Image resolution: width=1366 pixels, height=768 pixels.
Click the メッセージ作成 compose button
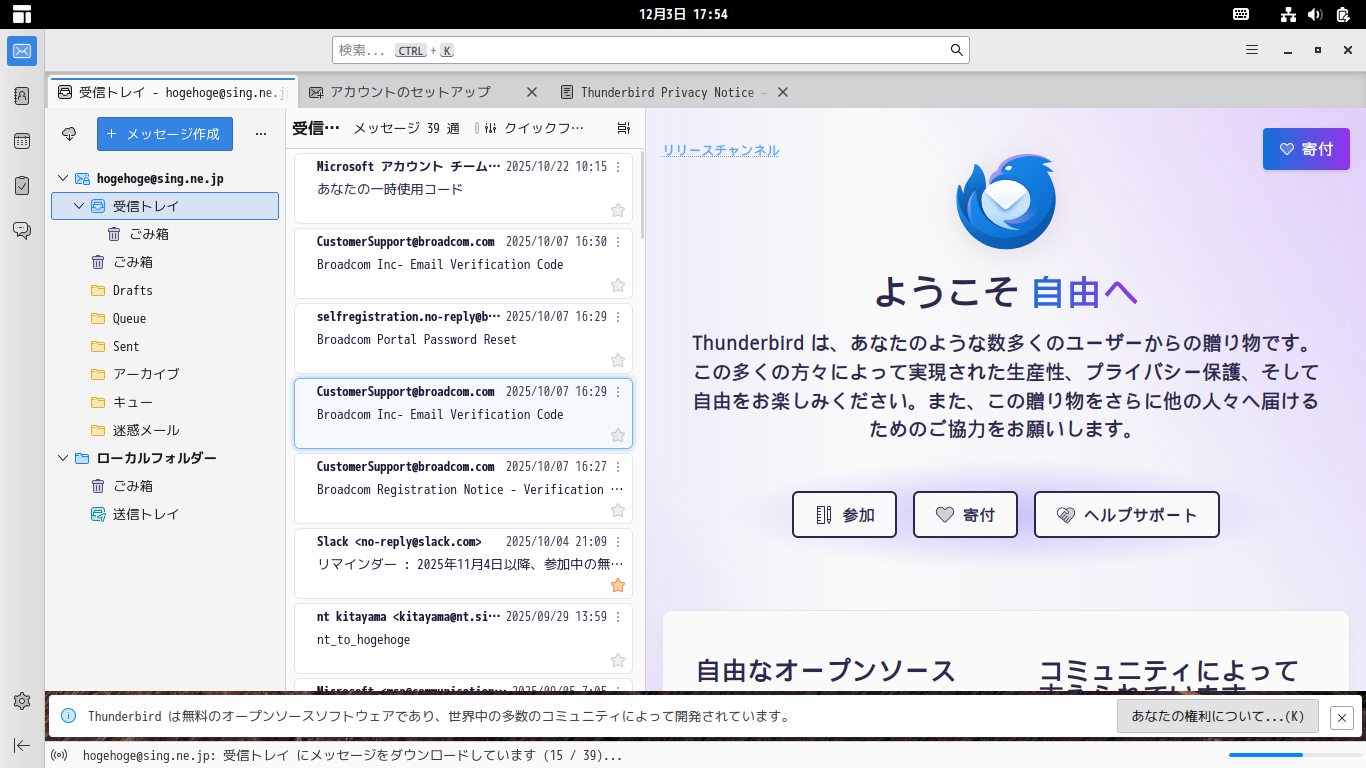point(164,134)
